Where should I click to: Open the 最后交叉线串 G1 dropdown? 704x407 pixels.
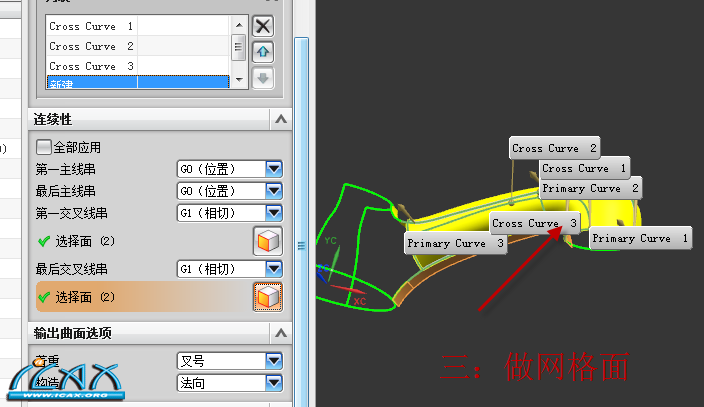(x=274, y=269)
